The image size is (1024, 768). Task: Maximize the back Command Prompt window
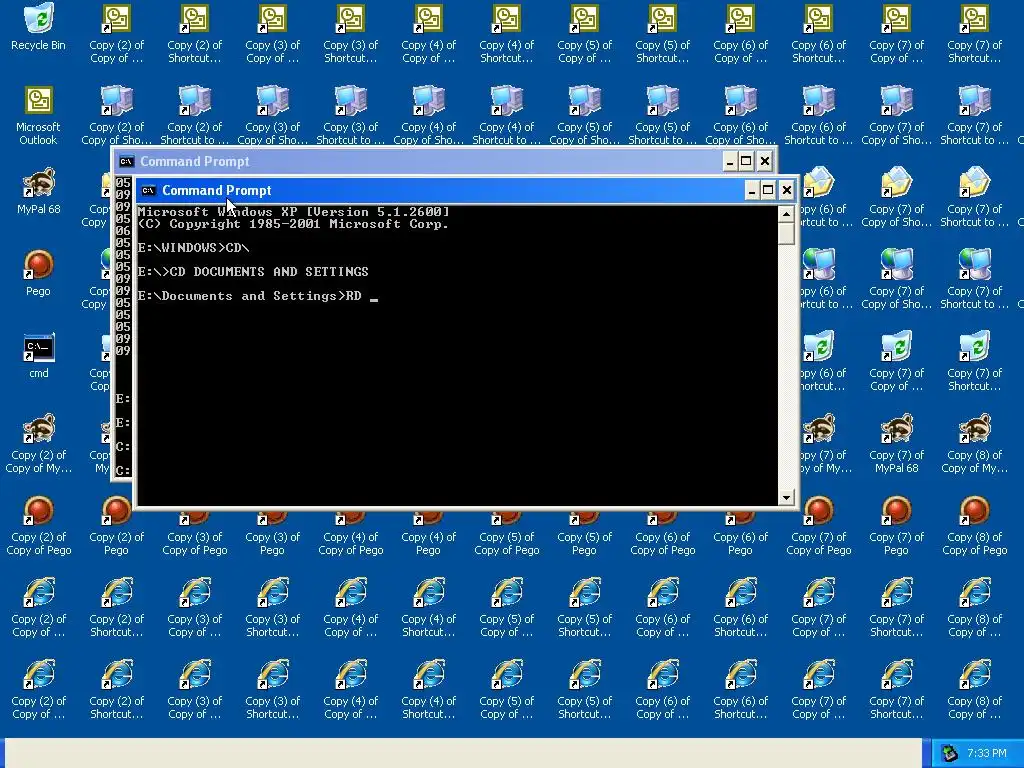click(x=746, y=161)
